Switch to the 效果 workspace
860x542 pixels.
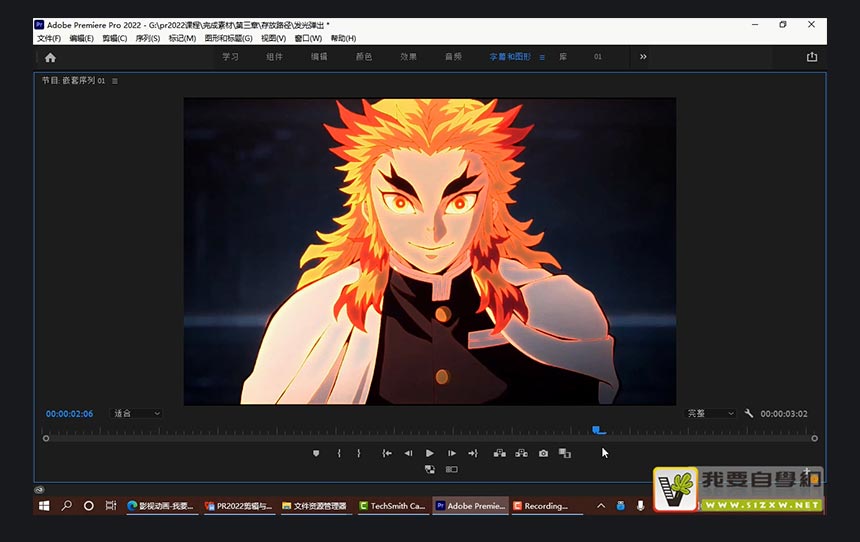(x=408, y=57)
